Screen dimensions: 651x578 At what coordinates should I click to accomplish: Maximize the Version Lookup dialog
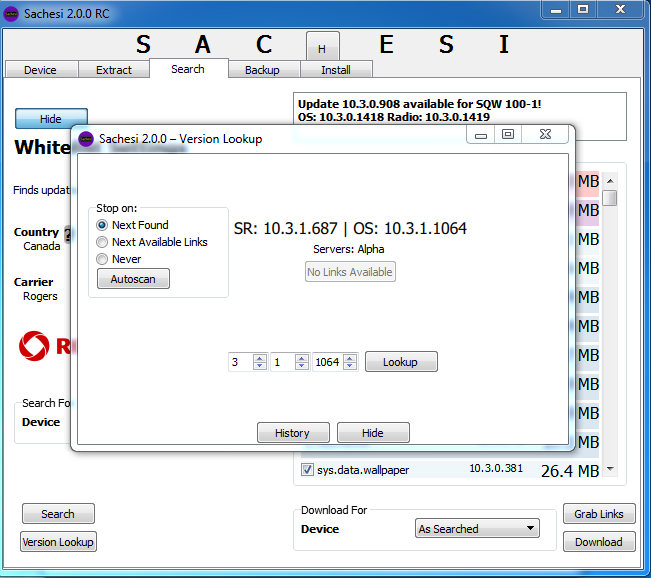508,135
